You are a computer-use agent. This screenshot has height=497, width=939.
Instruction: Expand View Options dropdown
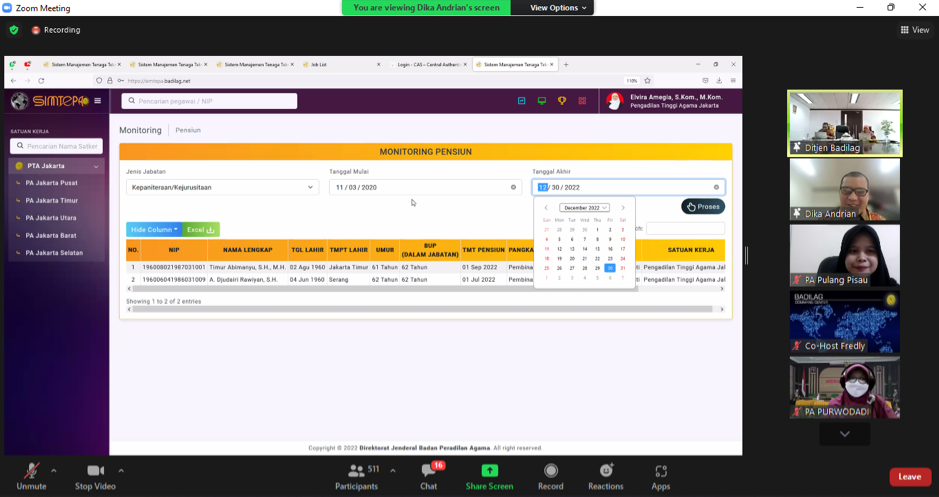[x=559, y=8]
